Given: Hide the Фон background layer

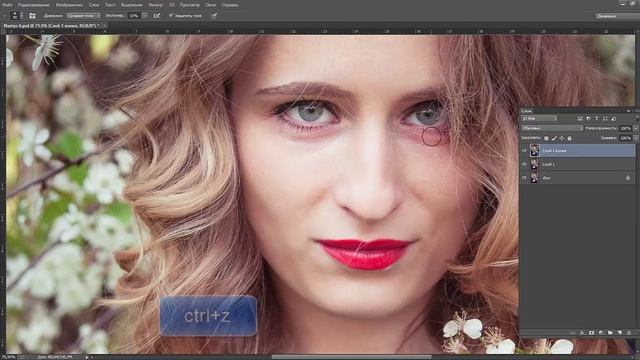Looking at the screenshot, I should [x=524, y=178].
